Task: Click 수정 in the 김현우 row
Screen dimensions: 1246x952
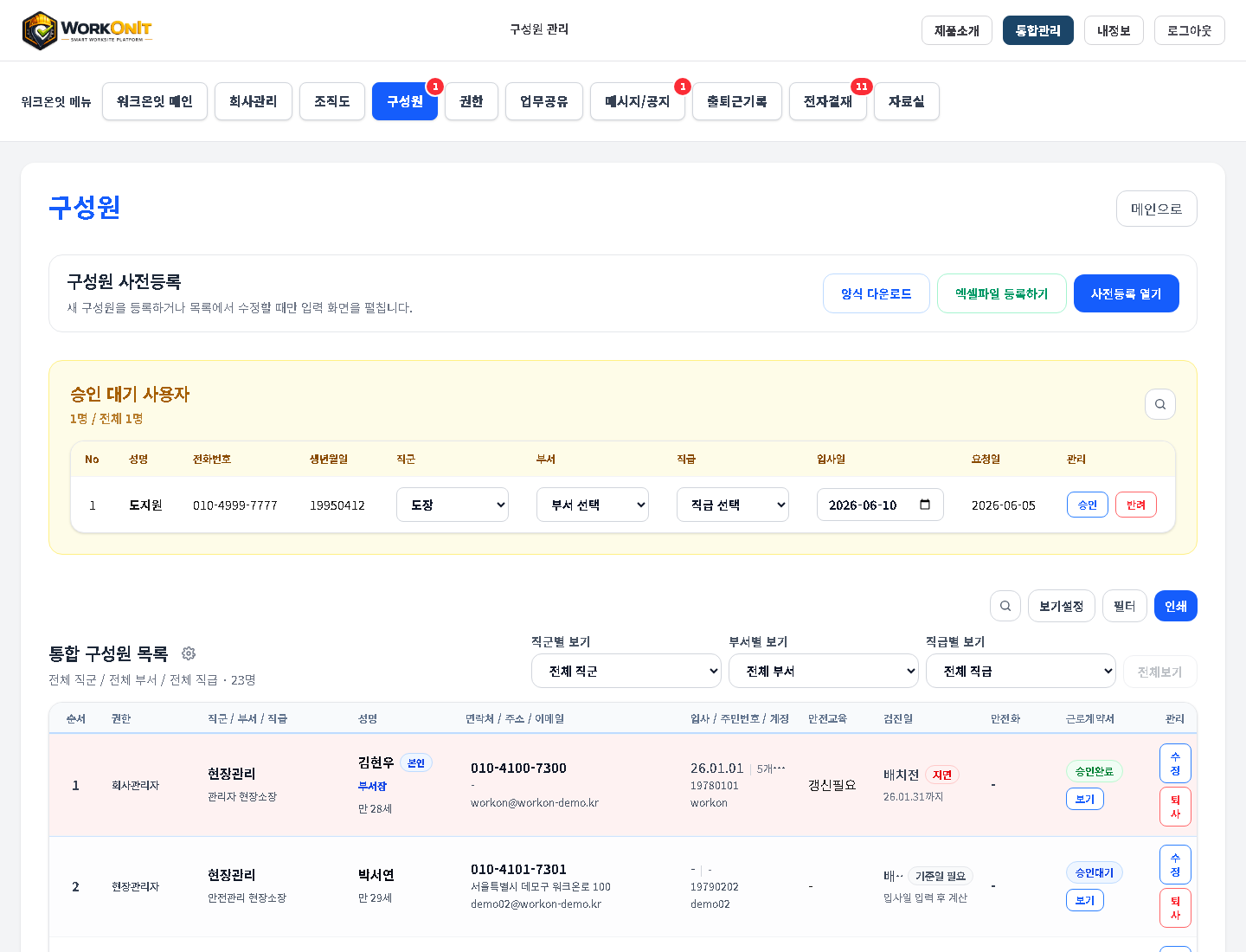Action: click(1175, 763)
